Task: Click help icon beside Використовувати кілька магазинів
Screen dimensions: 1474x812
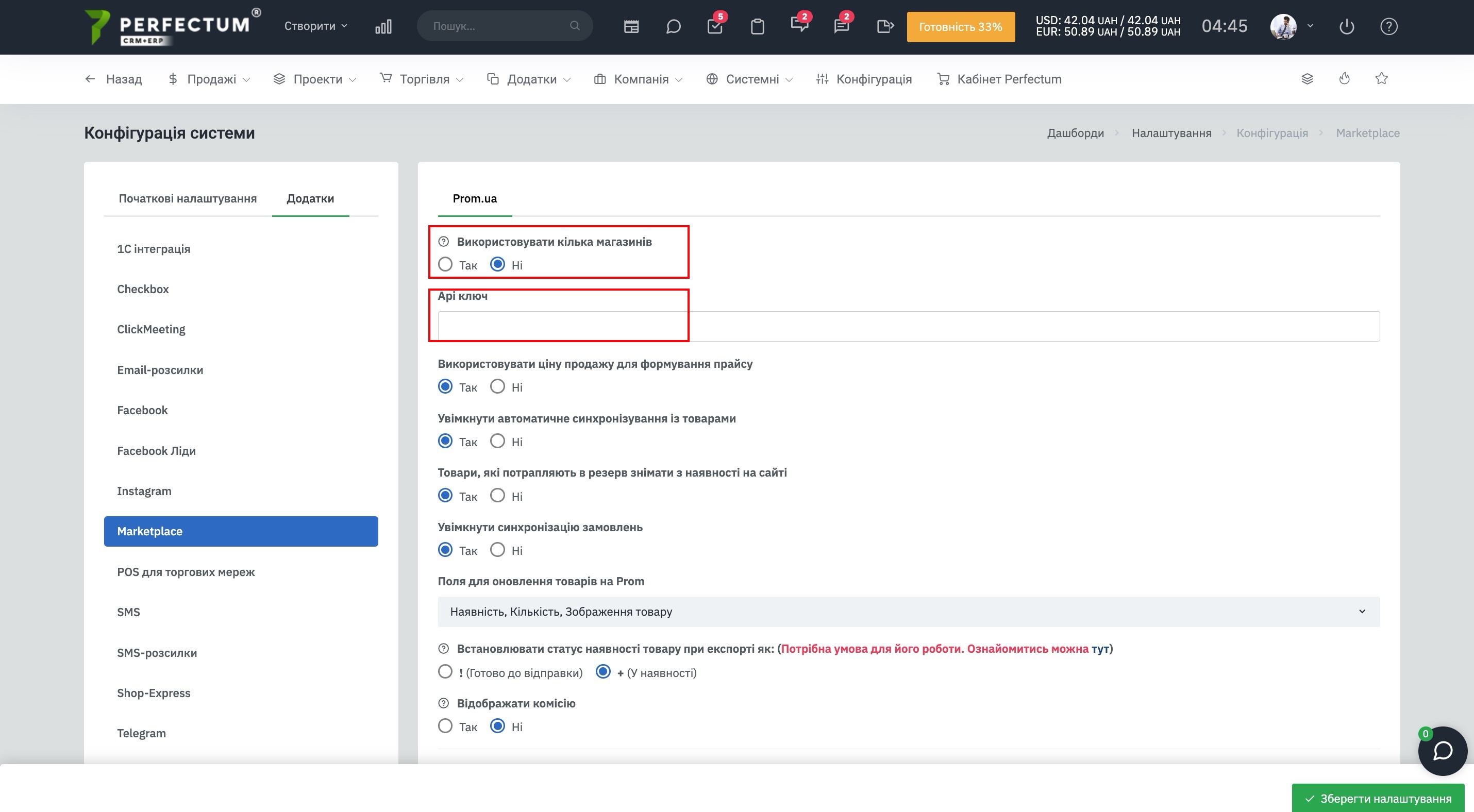Action: (x=443, y=241)
